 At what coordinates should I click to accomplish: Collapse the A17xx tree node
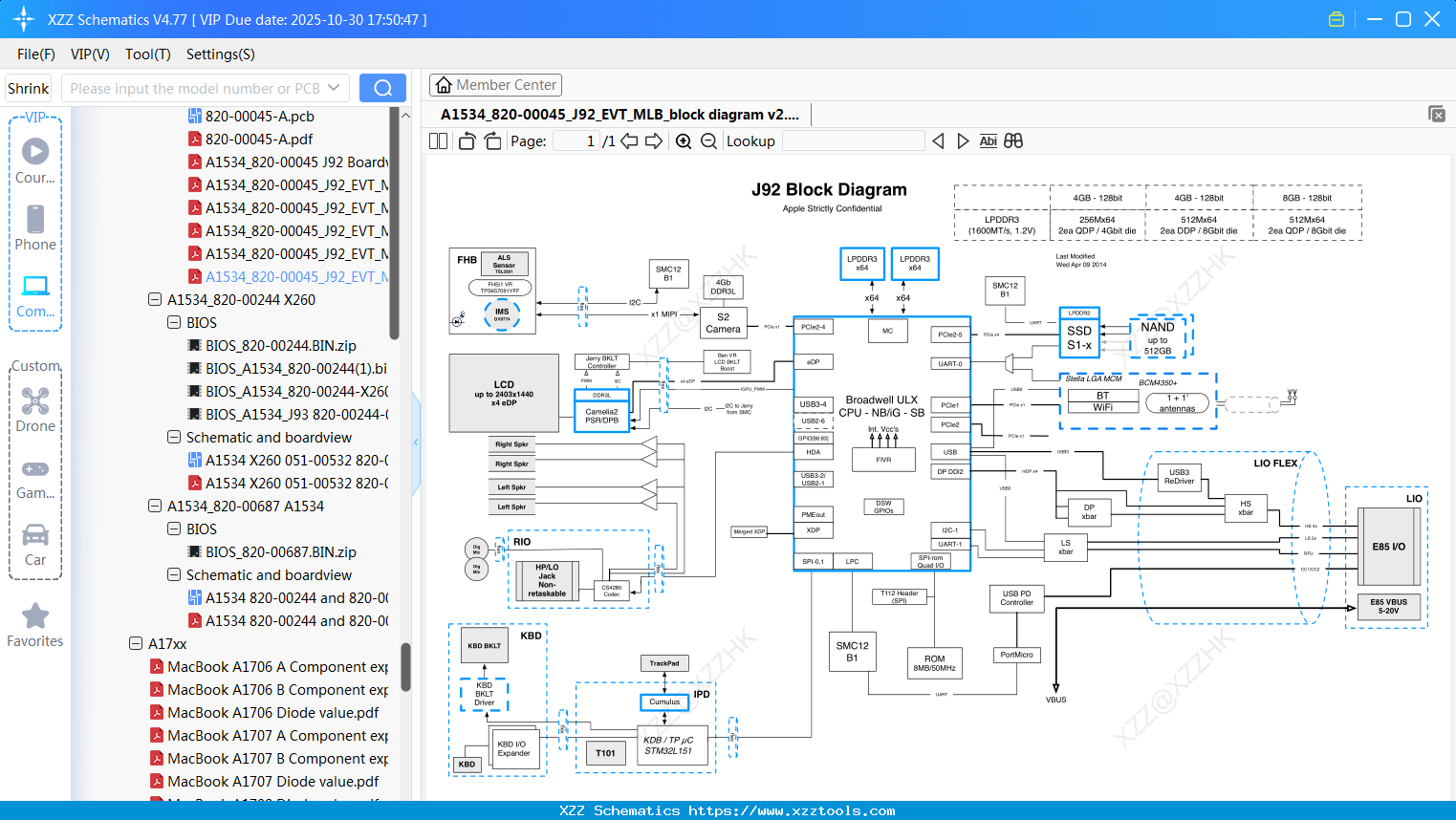pyautogui.click(x=136, y=644)
